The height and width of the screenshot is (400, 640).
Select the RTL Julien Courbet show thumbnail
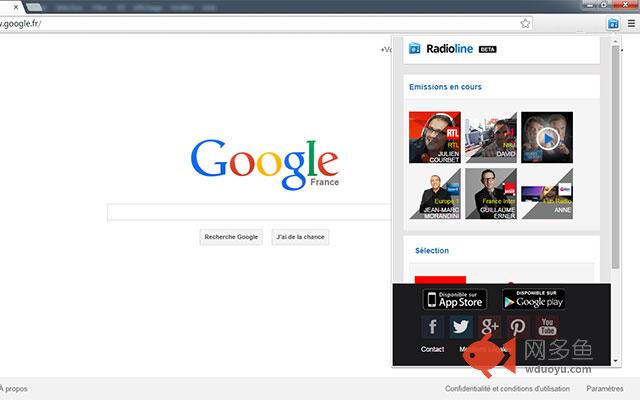(435, 138)
